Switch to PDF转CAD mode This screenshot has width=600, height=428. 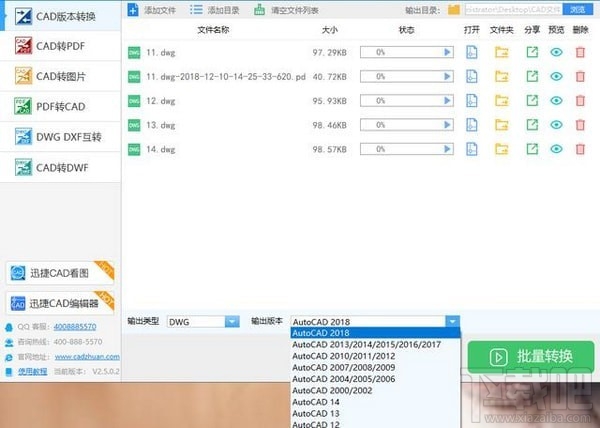click(60, 106)
